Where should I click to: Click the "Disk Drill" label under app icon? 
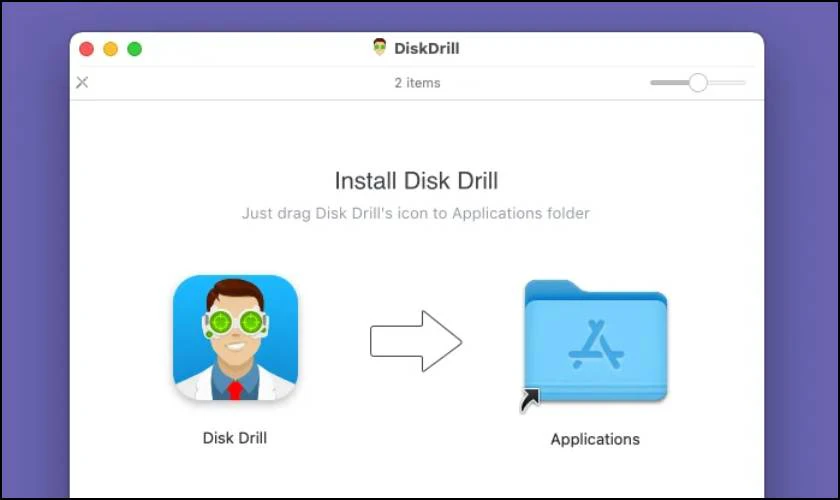pyautogui.click(x=235, y=438)
